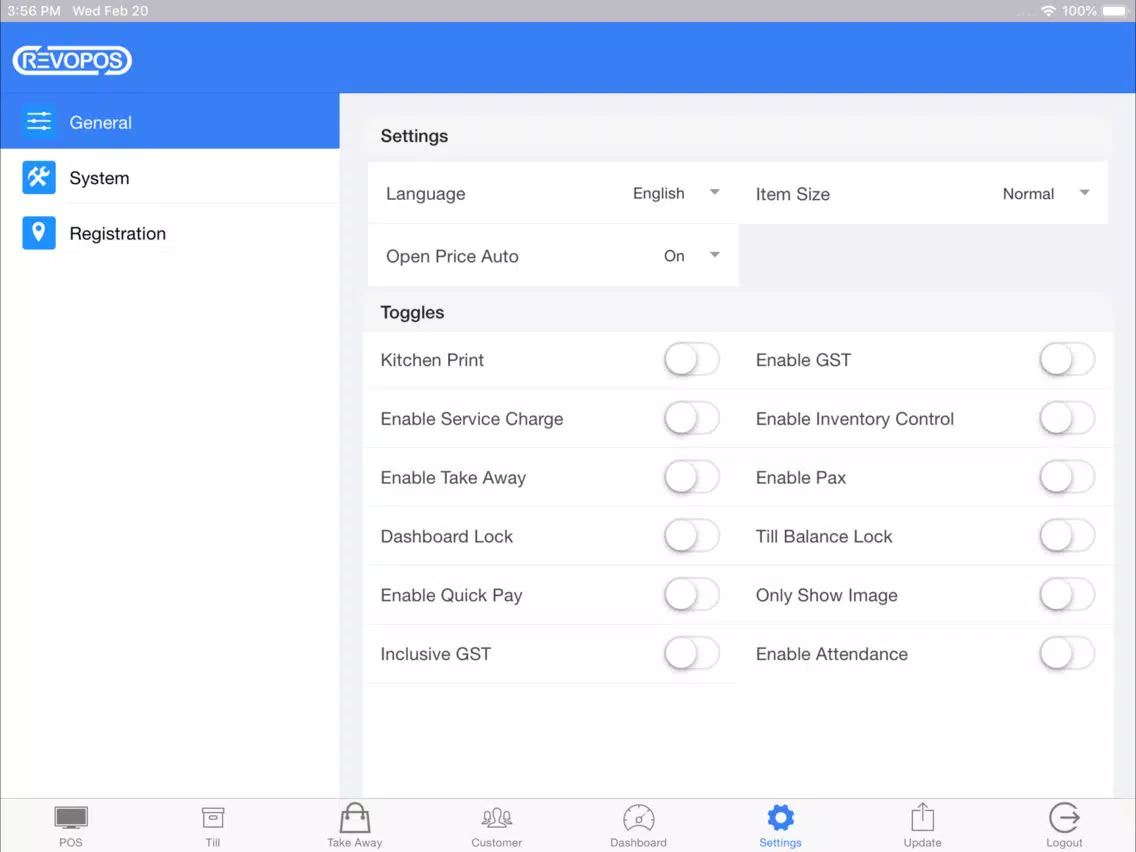The height and width of the screenshot is (852, 1136).
Task: Open the Dashboard gauge icon
Action: click(638, 818)
